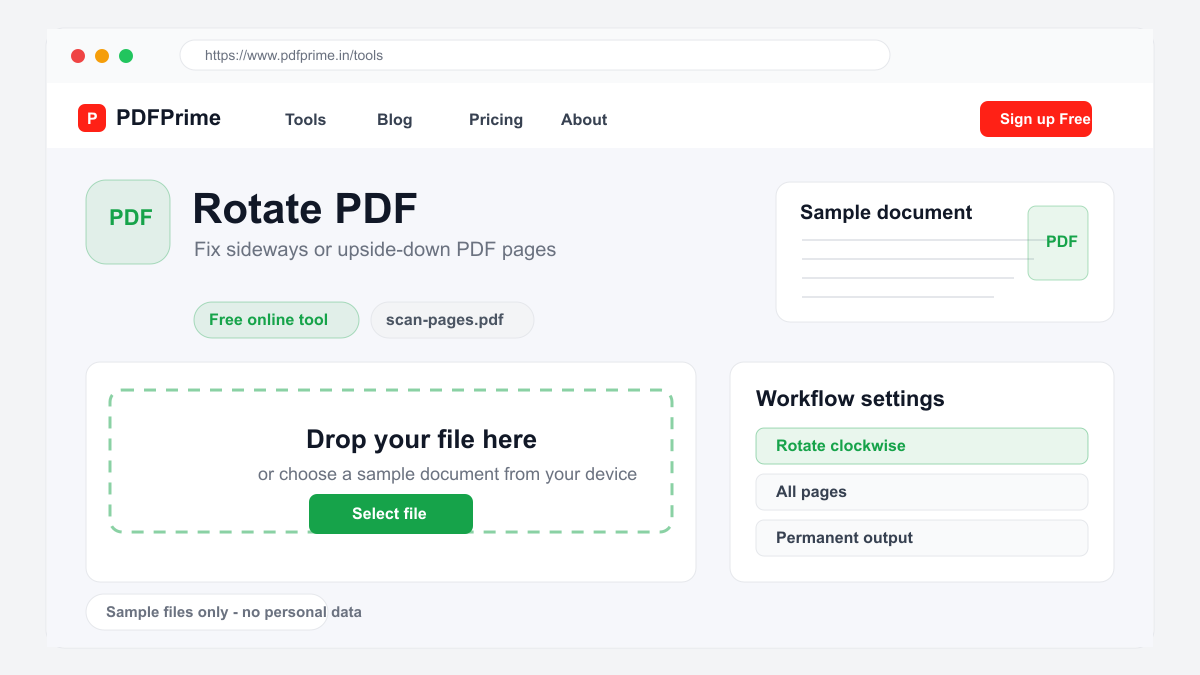Click the Sample document title
Viewport: 1200px width, 675px height.
tap(886, 212)
